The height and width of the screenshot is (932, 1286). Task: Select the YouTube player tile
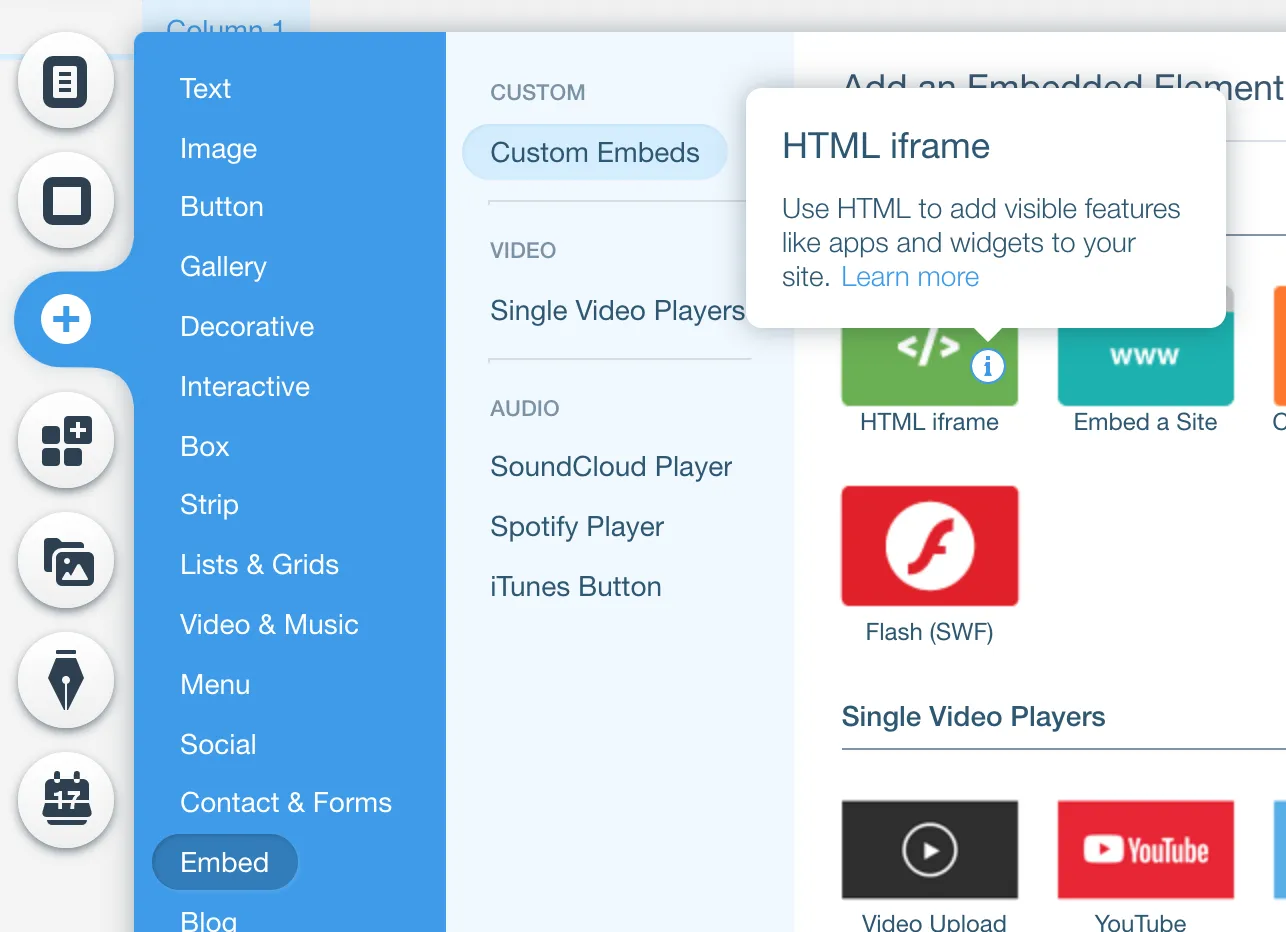[x=1144, y=849]
